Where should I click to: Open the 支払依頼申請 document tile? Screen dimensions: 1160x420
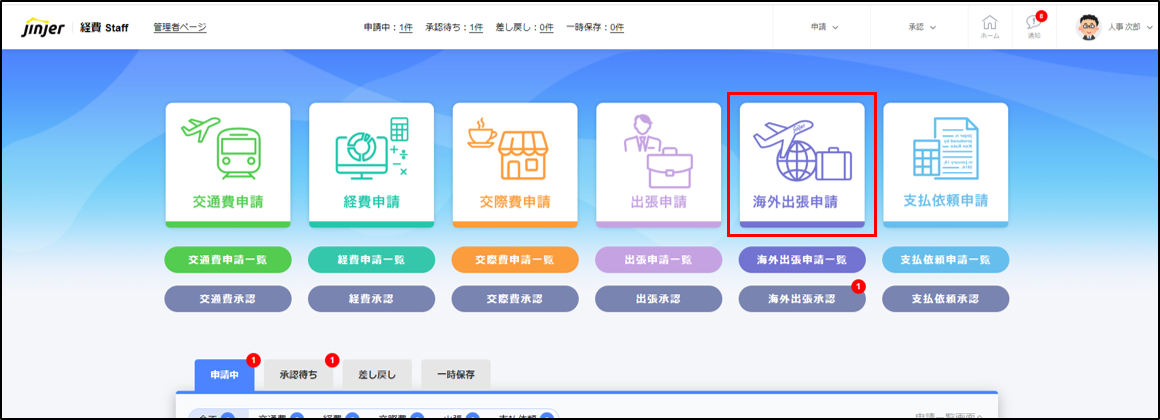point(945,164)
